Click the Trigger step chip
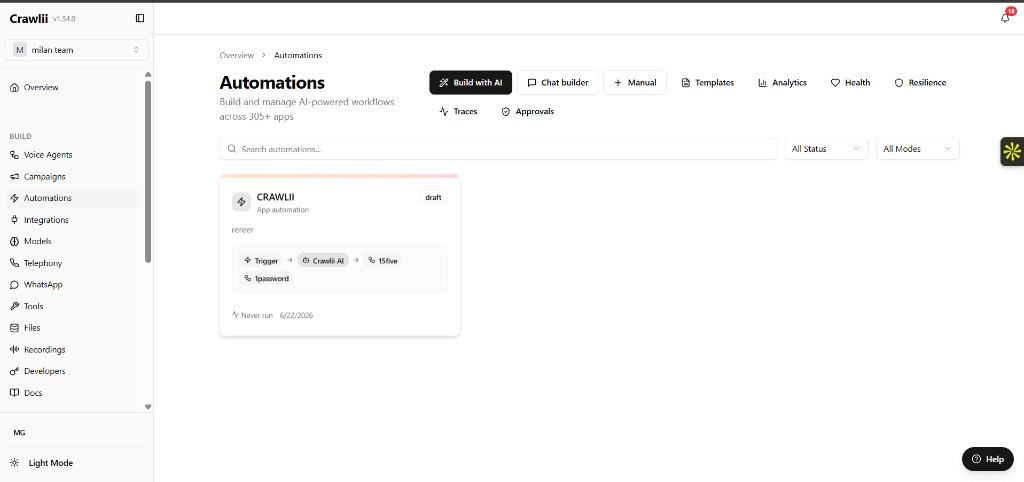This screenshot has height=482, width=1024. (x=261, y=261)
